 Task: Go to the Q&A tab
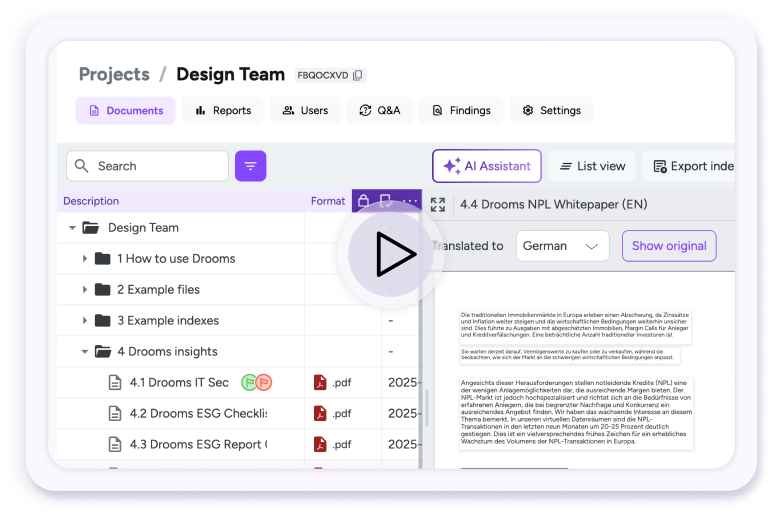pos(379,110)
